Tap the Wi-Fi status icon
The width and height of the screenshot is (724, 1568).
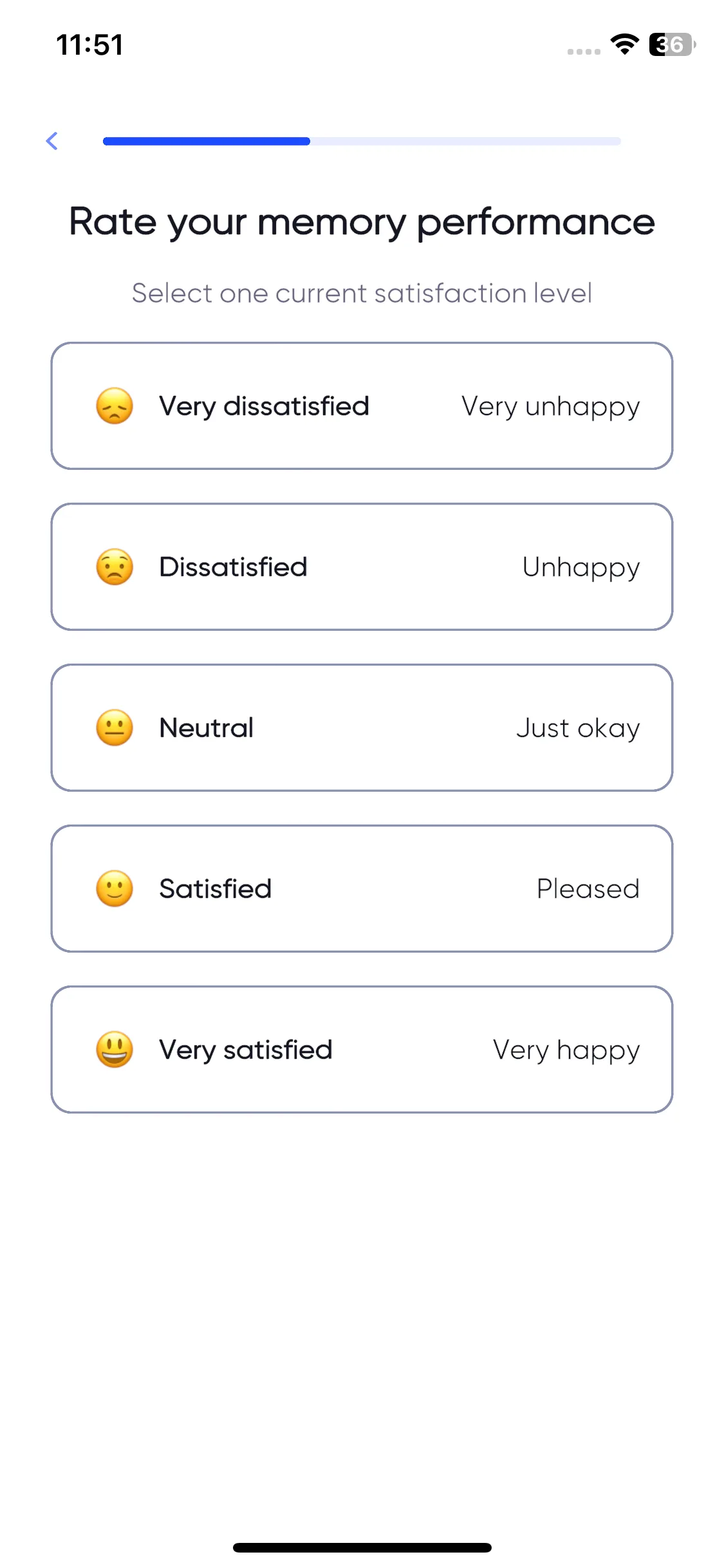[624, 44]
